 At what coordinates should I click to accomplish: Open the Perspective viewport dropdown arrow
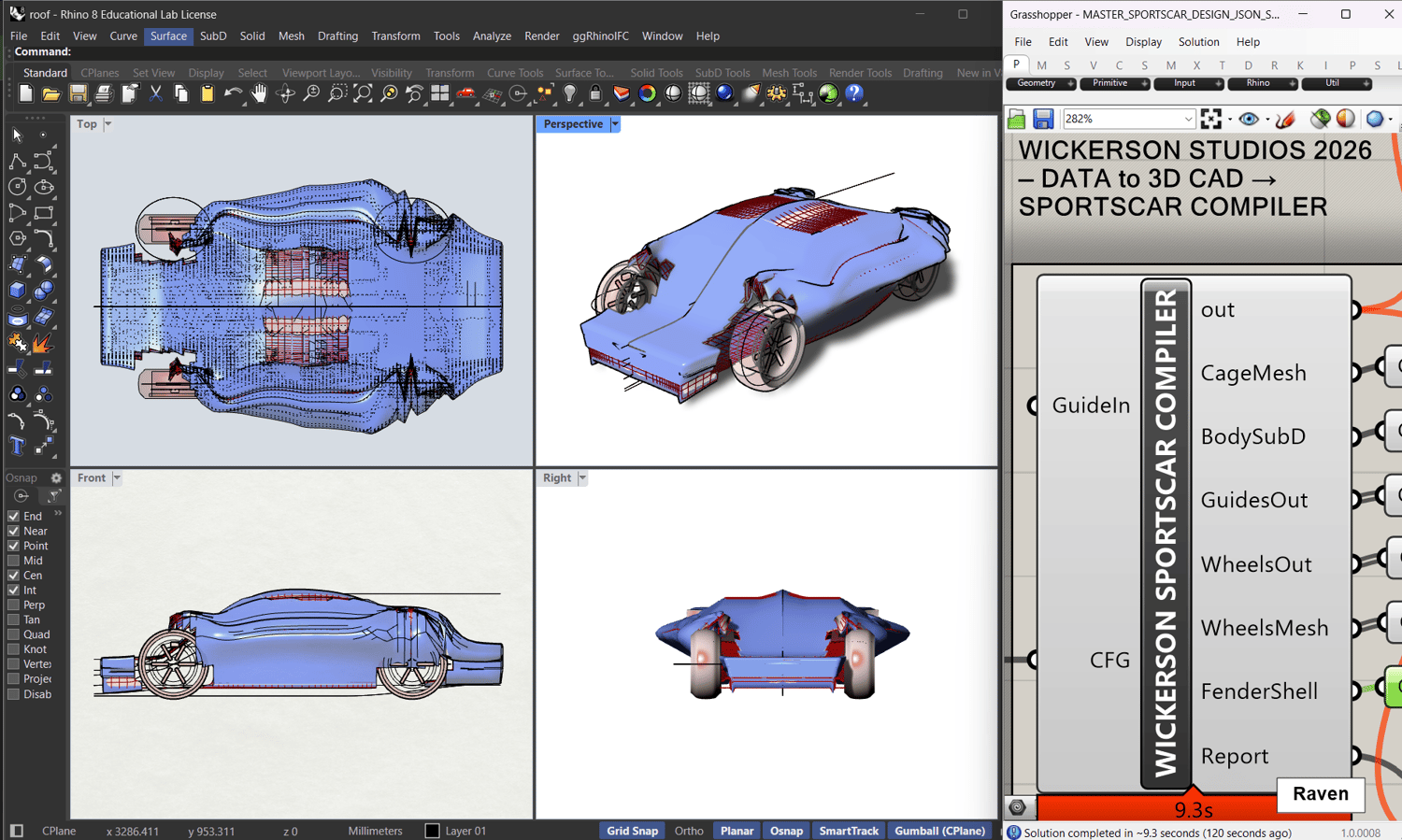[615, 124]
